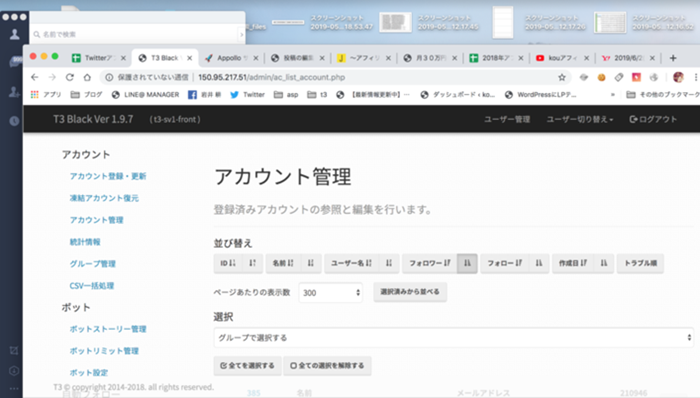
Task: Open the アプリ apps grid shortcut
Action: (46, 95)
